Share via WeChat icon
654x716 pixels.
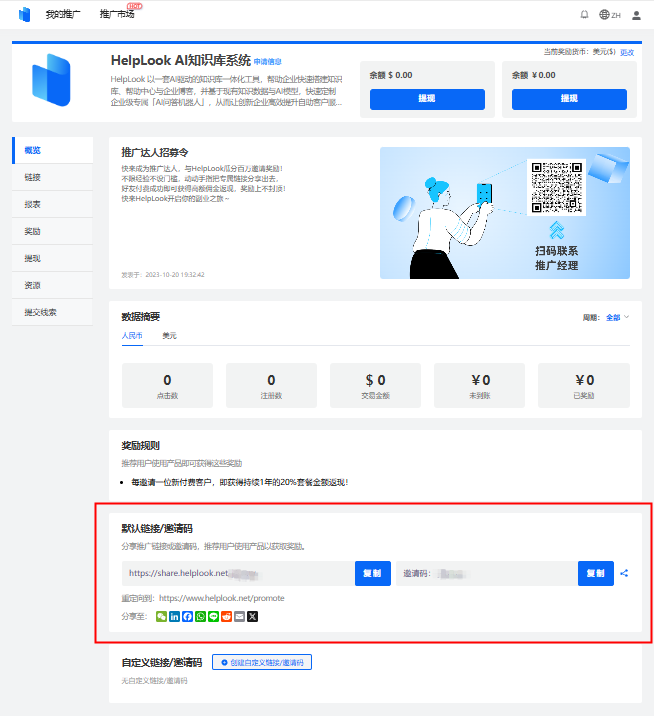tap(161, 616)
